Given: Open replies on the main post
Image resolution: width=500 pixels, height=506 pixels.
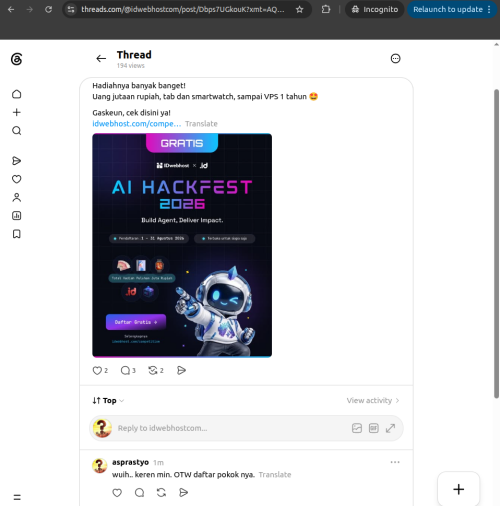Looking at the screenshot, I should (125, 370).
